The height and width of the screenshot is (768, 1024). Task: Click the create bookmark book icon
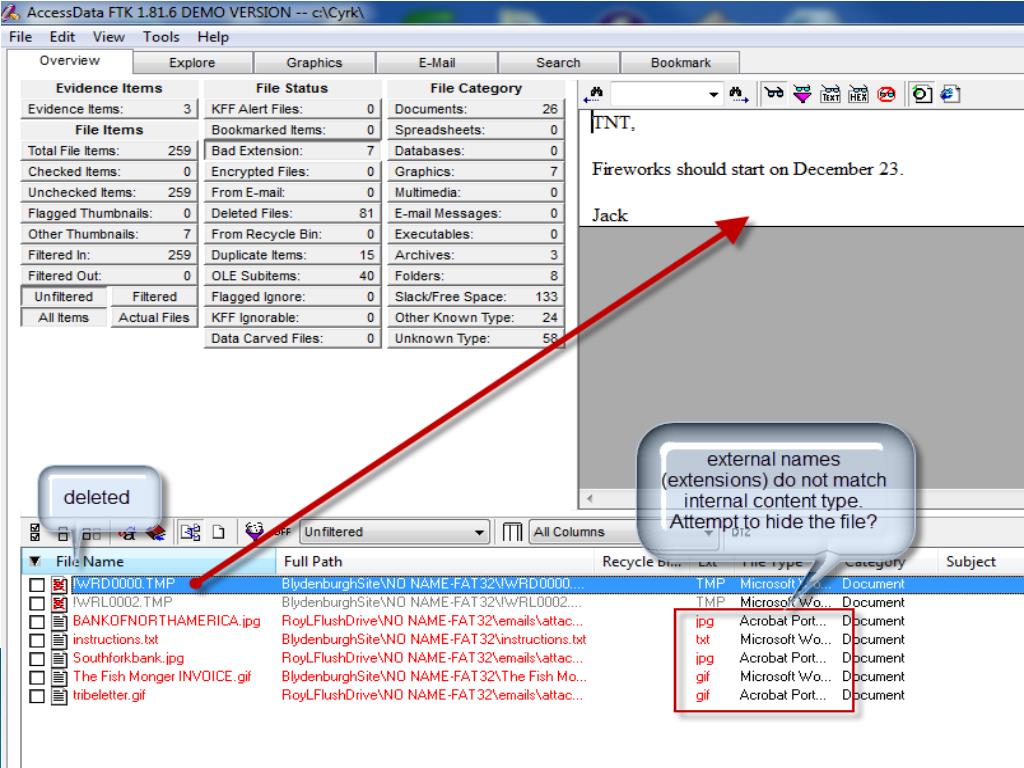[156, 532]
